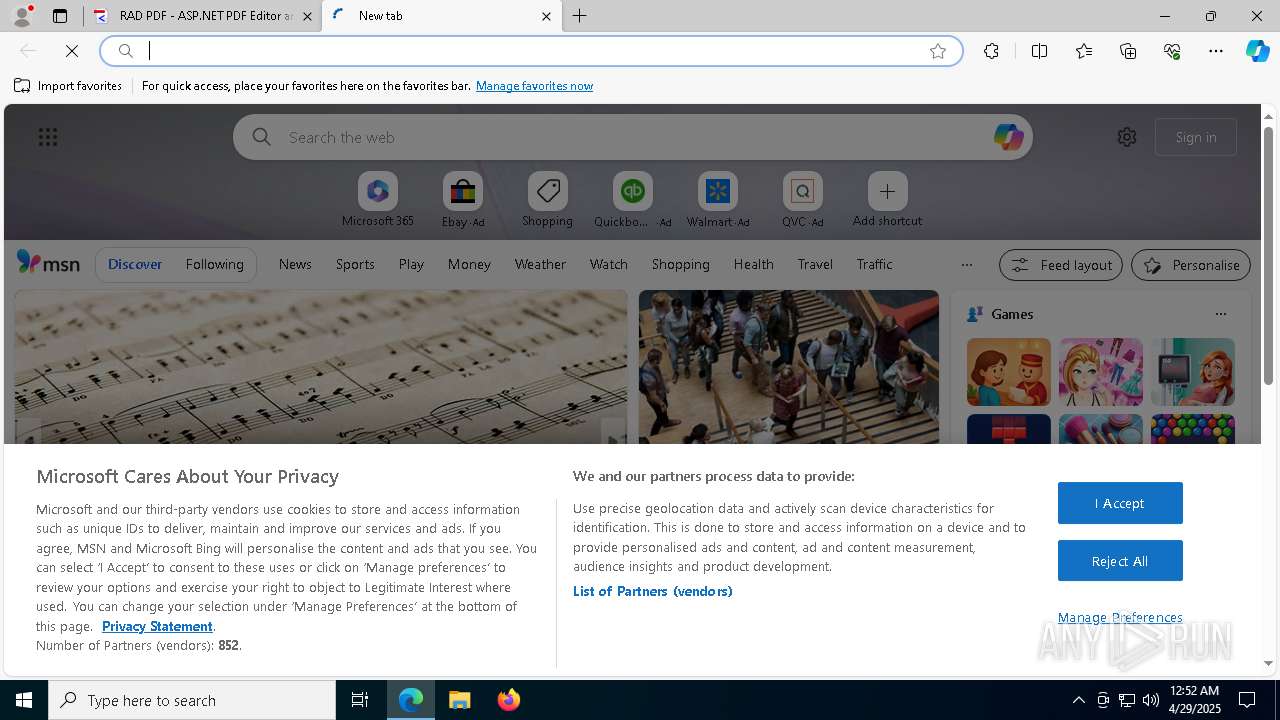This screenshot has width=1280, height=720.
Task: Open the Traffic category
Action: click(x=875, y=264)
